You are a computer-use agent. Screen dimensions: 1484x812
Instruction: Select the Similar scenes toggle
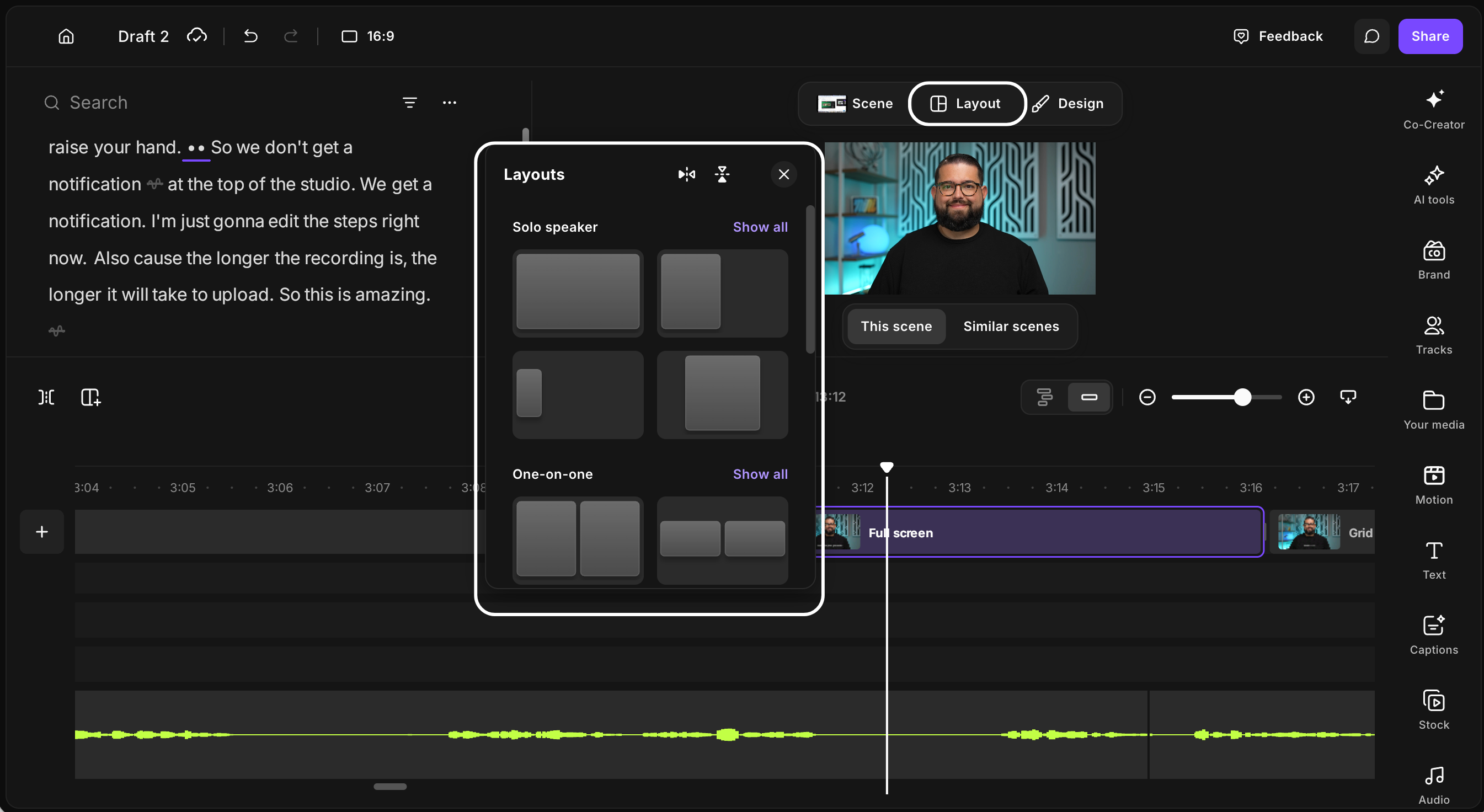(x=1011, y=327)
